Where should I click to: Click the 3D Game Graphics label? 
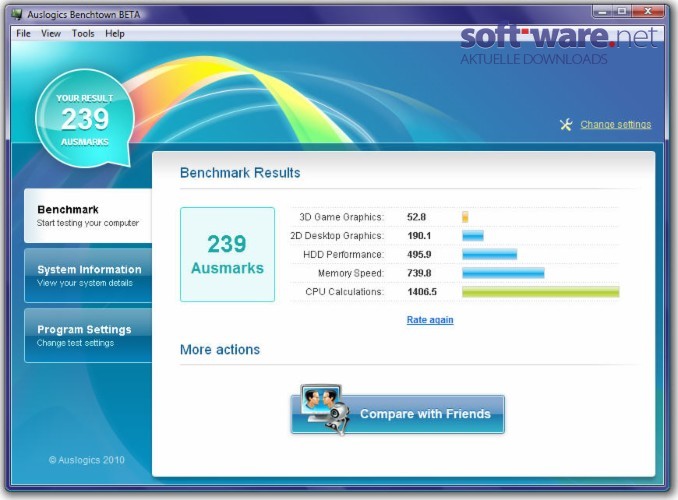(342, 217)
